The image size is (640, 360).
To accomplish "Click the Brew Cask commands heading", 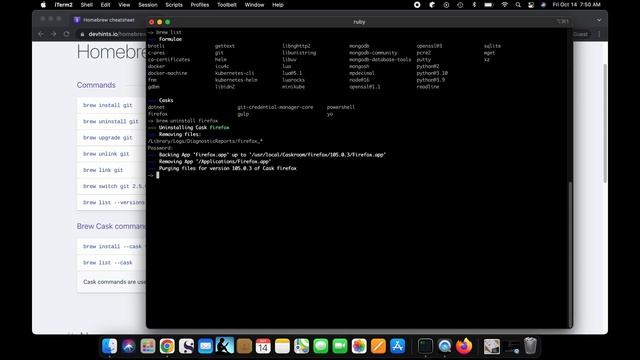I will (111, 226).
